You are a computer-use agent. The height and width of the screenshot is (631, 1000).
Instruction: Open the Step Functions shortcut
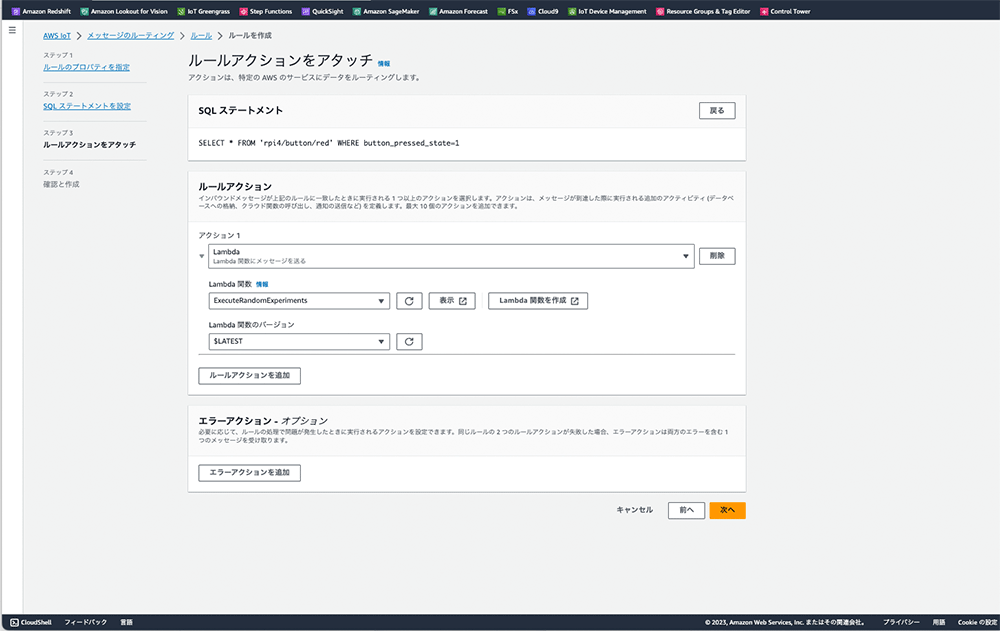(x=266, y=11)
